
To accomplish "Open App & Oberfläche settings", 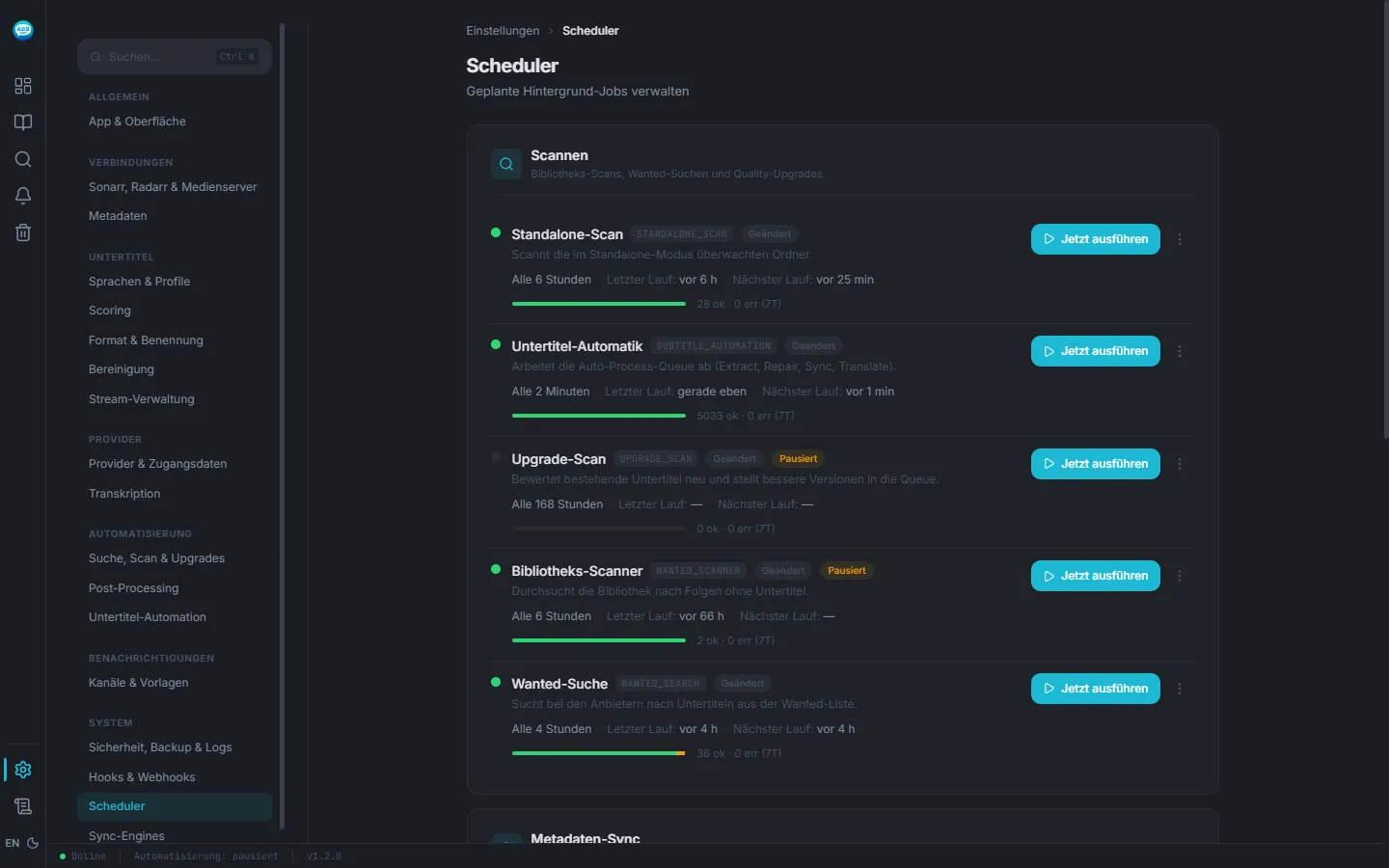I will [x=175, y=122].
